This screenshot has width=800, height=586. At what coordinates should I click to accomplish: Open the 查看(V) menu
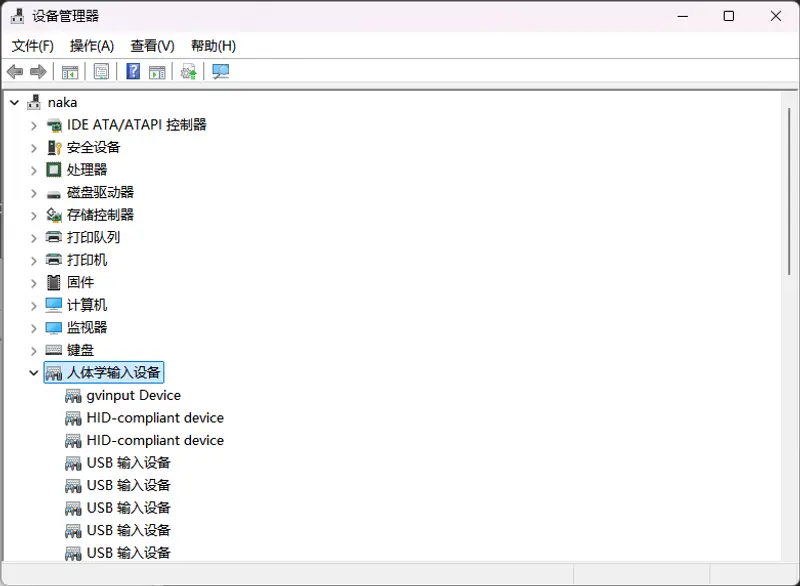[152, 45]
